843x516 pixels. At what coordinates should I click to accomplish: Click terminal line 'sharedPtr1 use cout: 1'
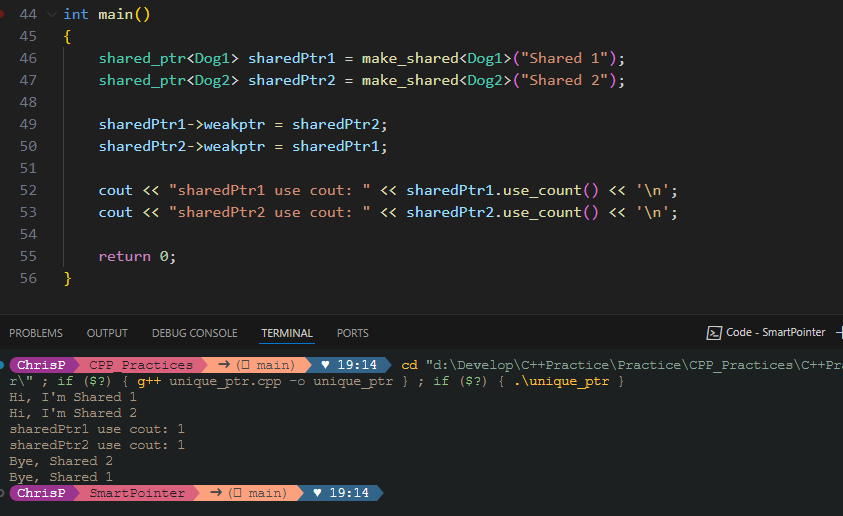point(97,429)
